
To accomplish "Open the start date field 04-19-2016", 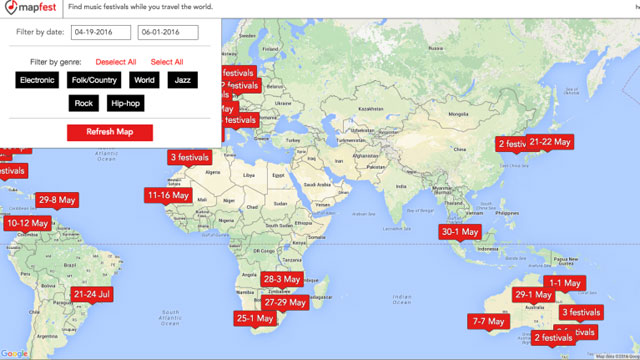I will pyautogui.click(x=101, y=32).
